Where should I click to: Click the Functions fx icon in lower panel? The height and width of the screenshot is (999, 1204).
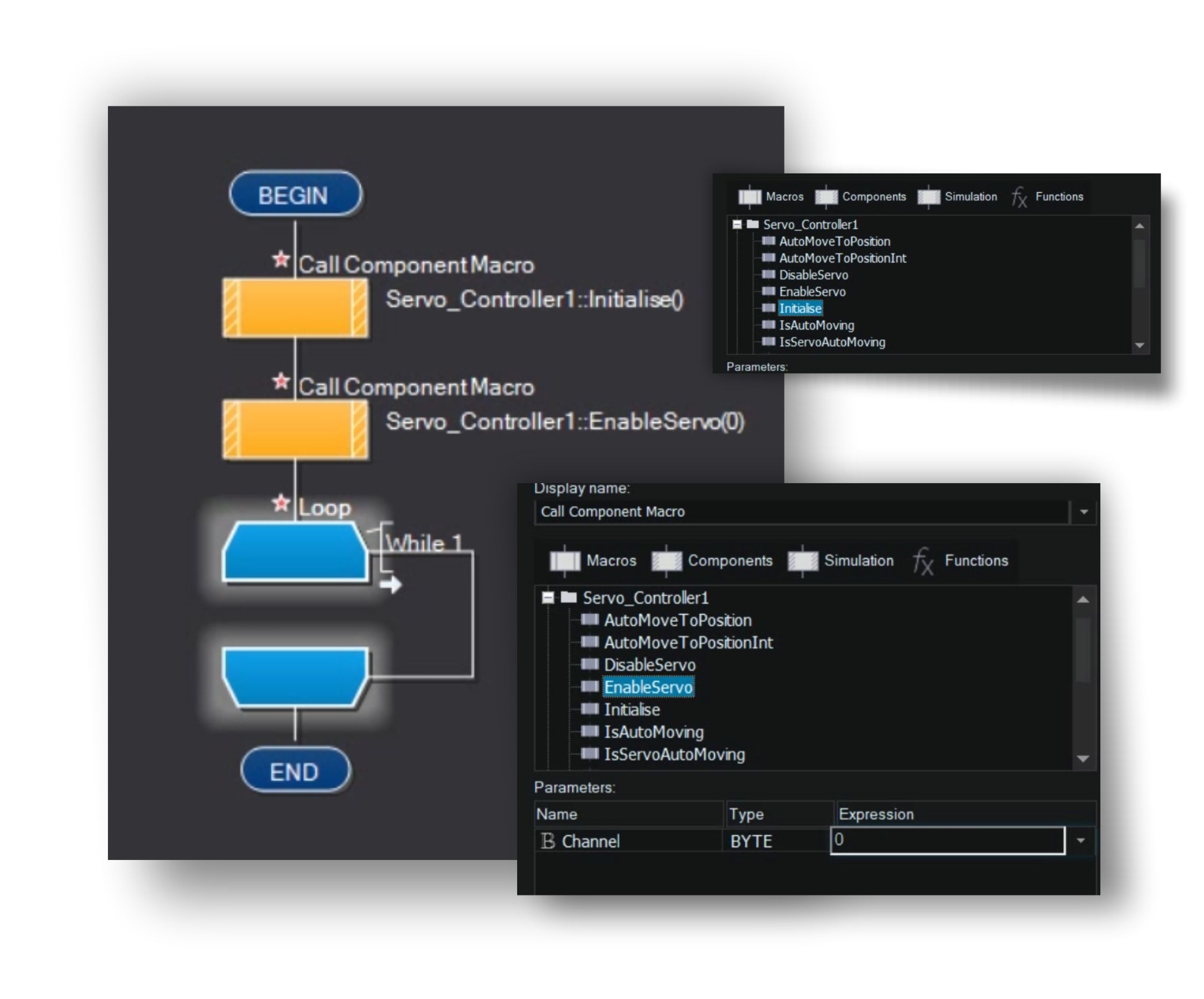pos(923,560)
